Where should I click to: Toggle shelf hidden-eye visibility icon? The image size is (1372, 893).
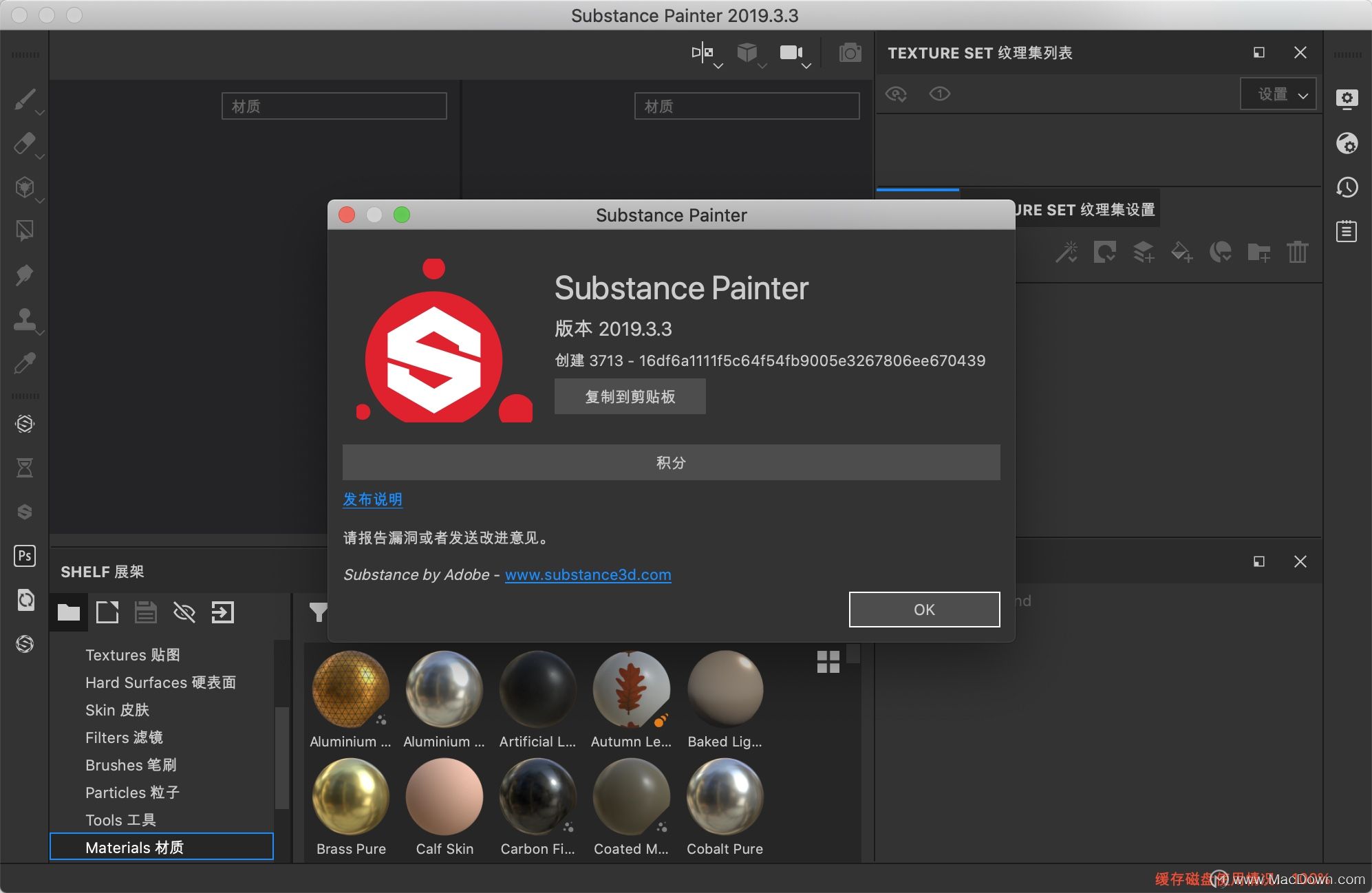[x=184, y=612]
